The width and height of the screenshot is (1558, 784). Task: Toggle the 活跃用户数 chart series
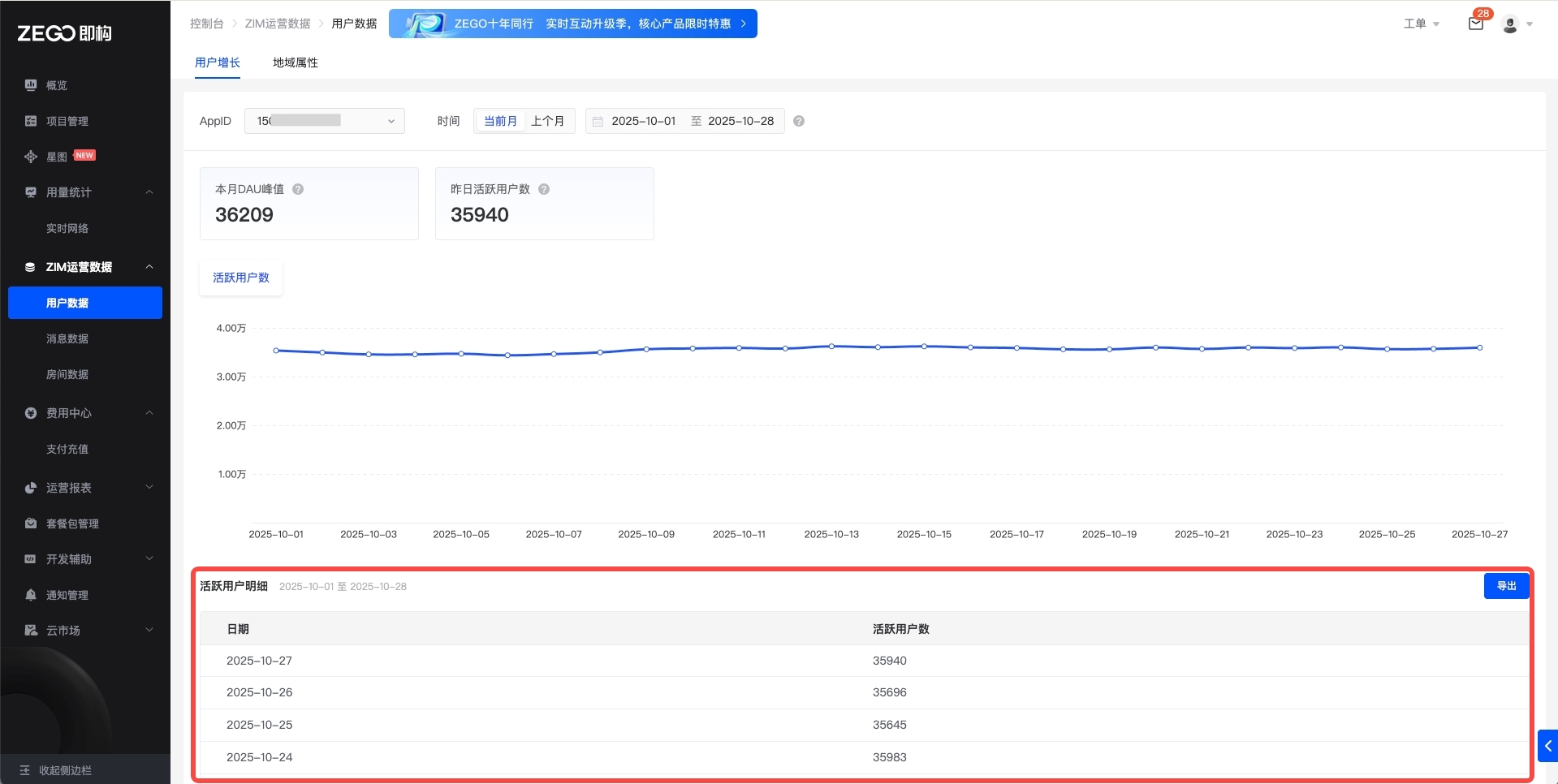pos(241,278)
